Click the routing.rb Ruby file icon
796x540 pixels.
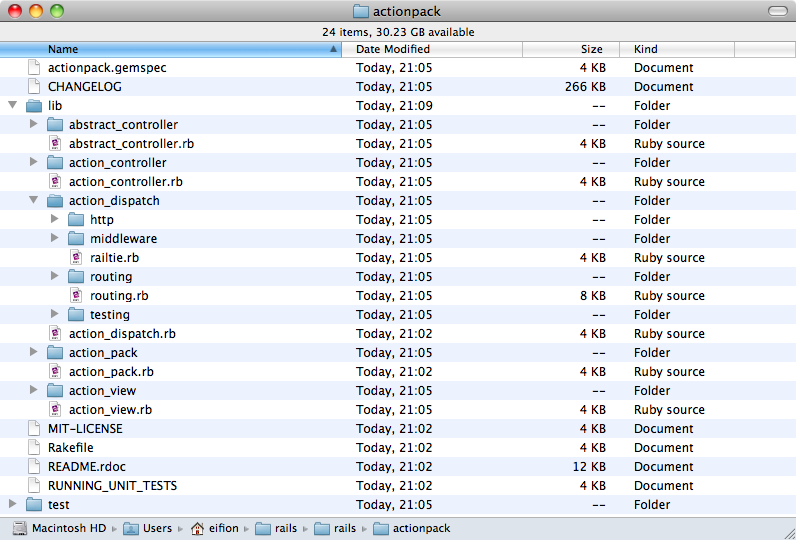point(76,295)
